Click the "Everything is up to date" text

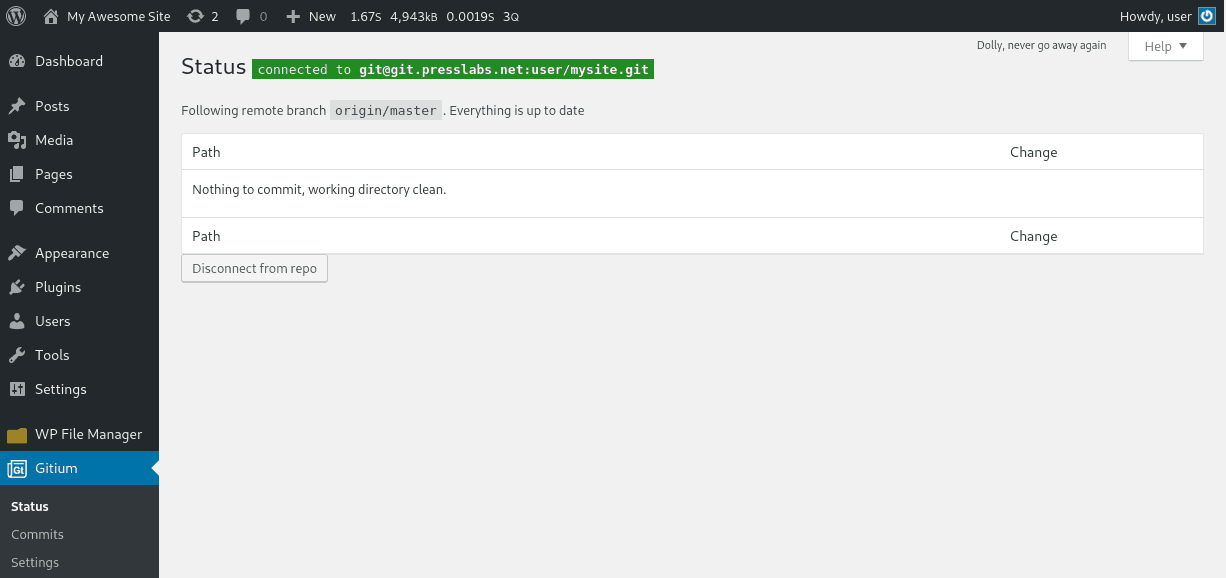(x=516, y=111)
